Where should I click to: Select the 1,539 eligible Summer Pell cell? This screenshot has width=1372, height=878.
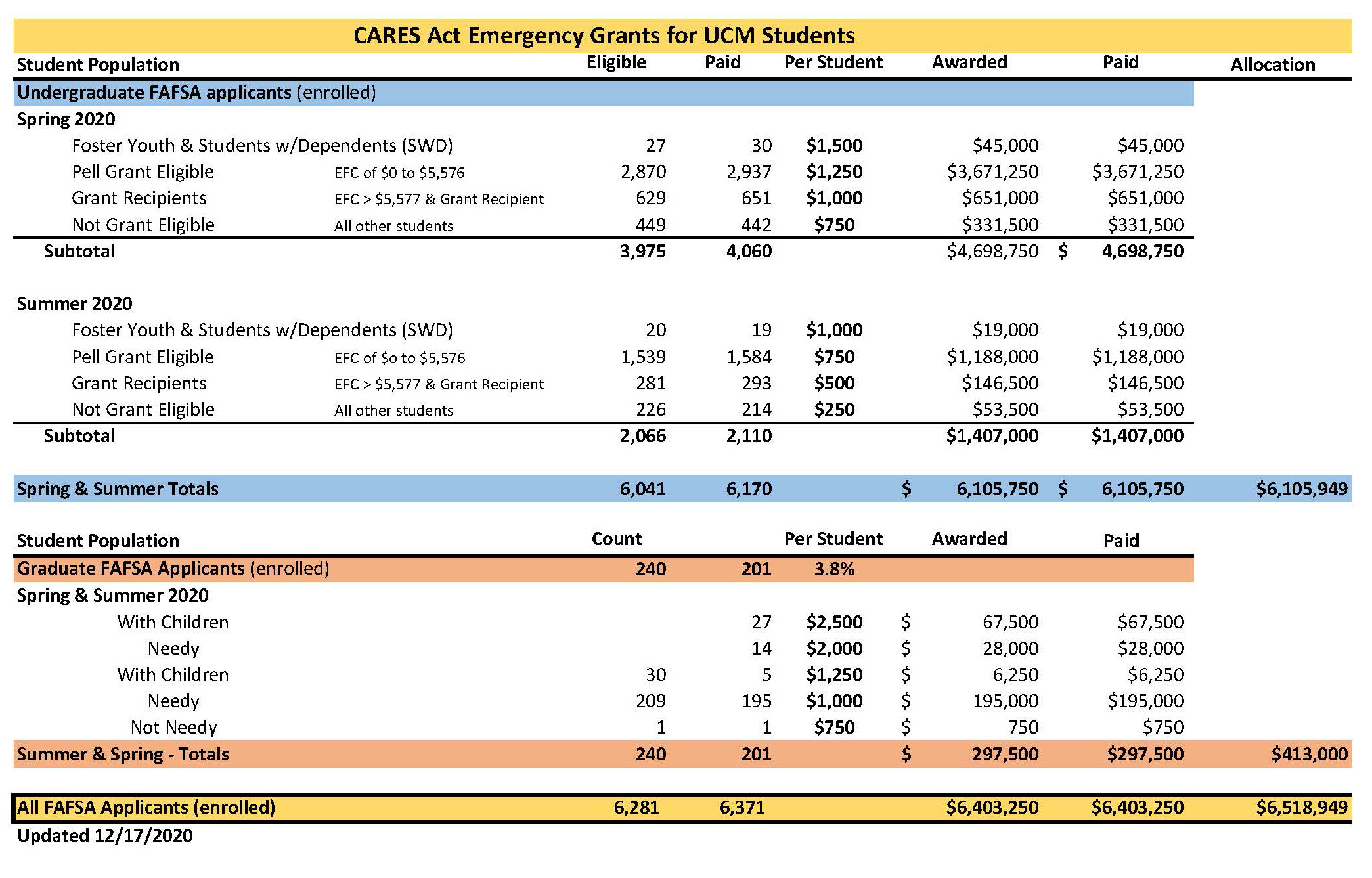[643, 357]
